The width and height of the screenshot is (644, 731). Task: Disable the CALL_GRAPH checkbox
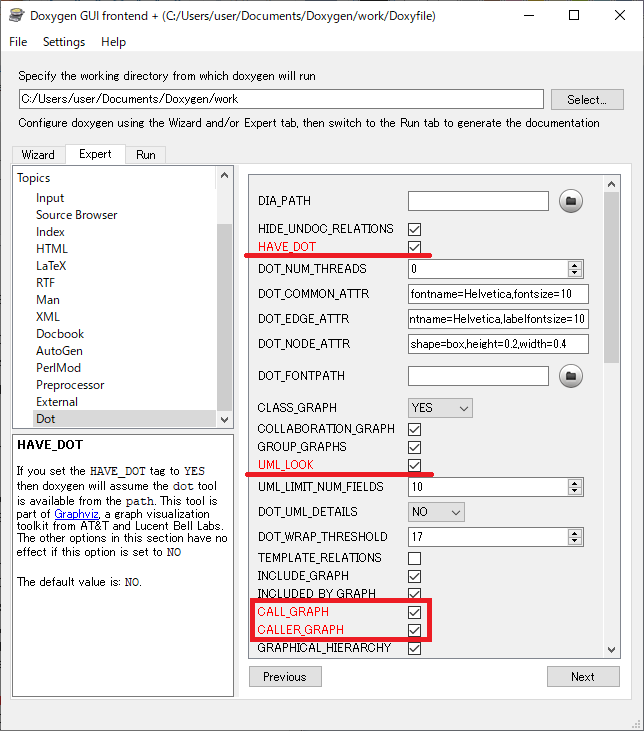414,612
